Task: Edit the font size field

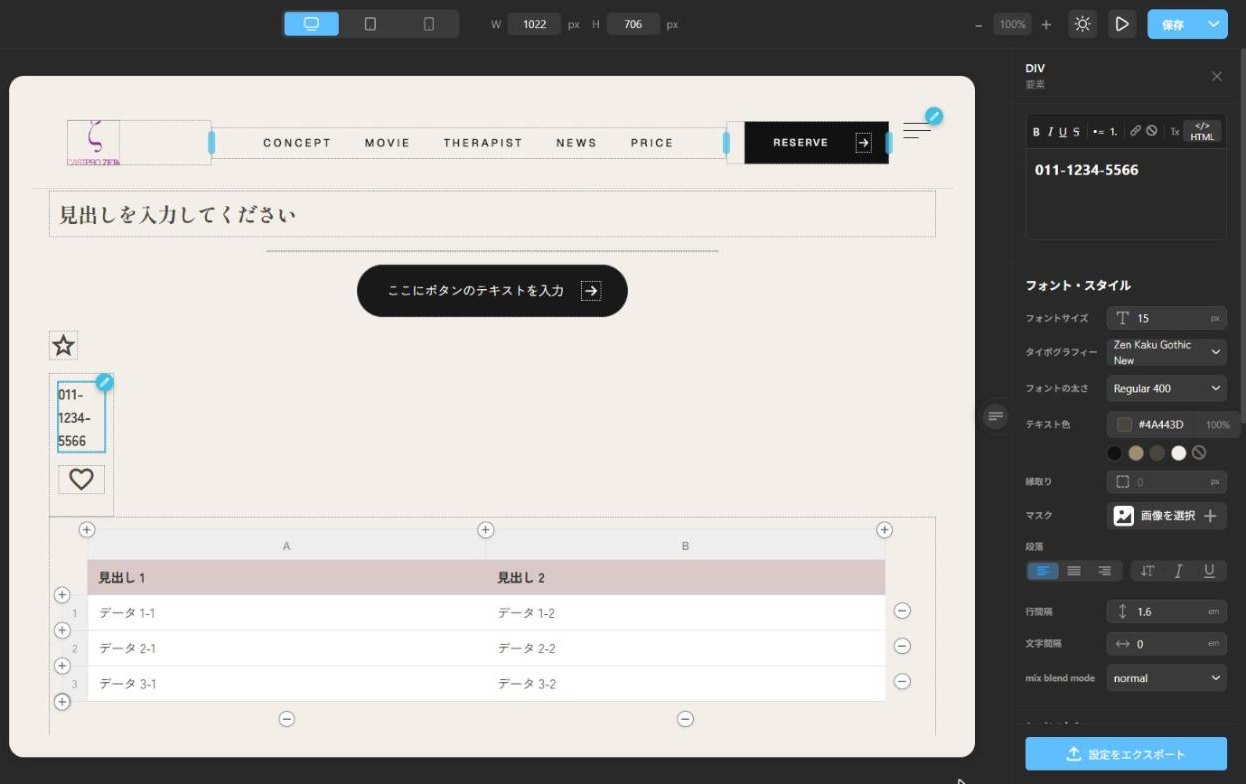Action: click(x=1166, y=318)
